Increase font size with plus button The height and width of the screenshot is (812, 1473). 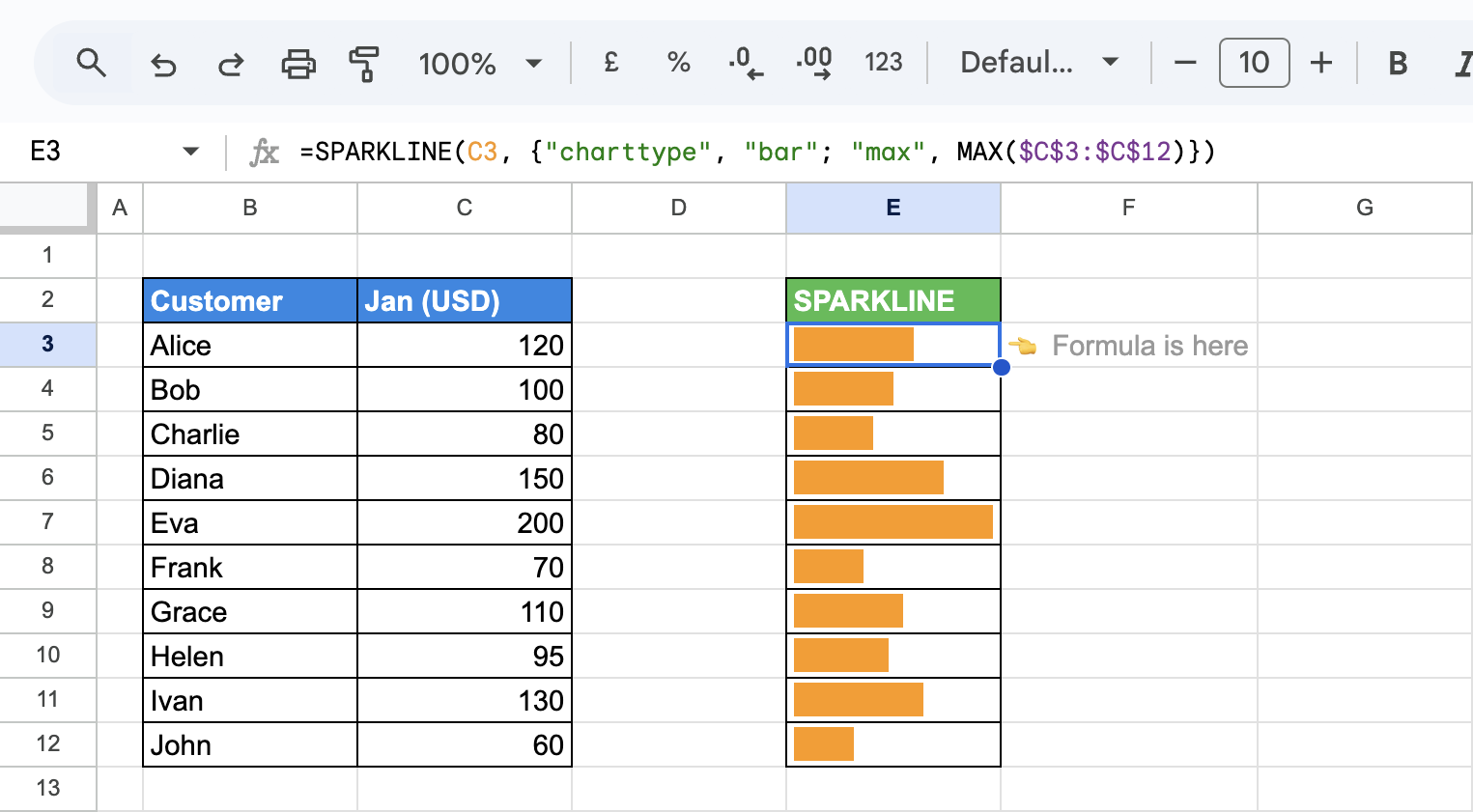pyautogui.click(x=1321, y=64)
